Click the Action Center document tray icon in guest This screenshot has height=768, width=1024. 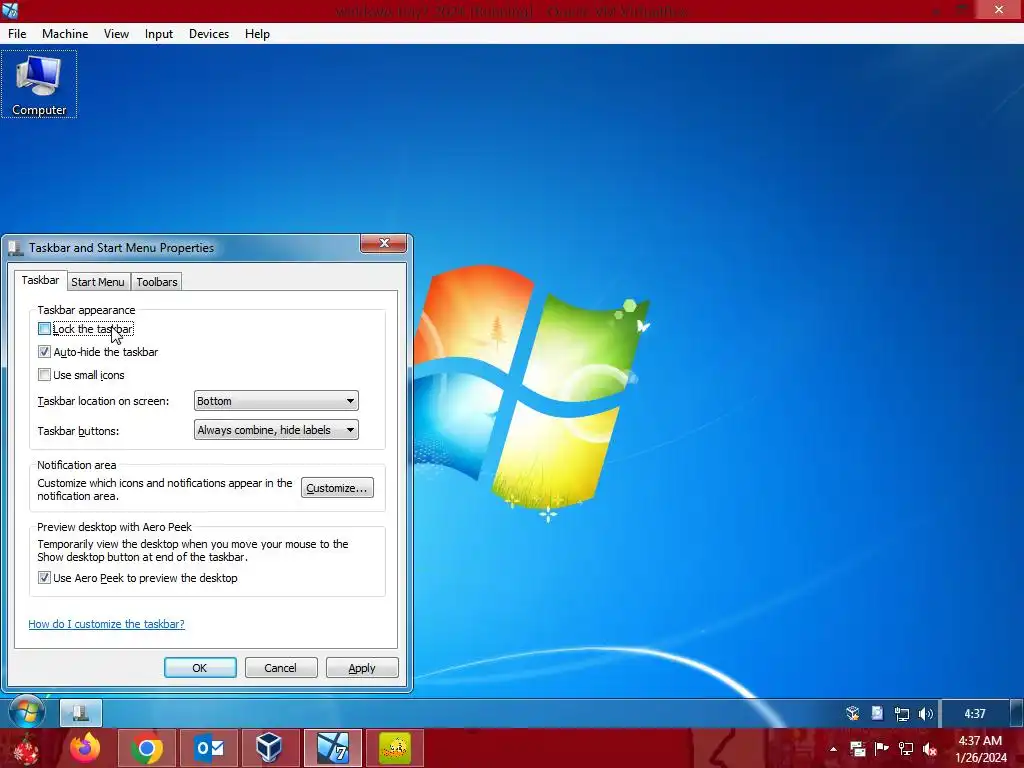click(877, 713)
